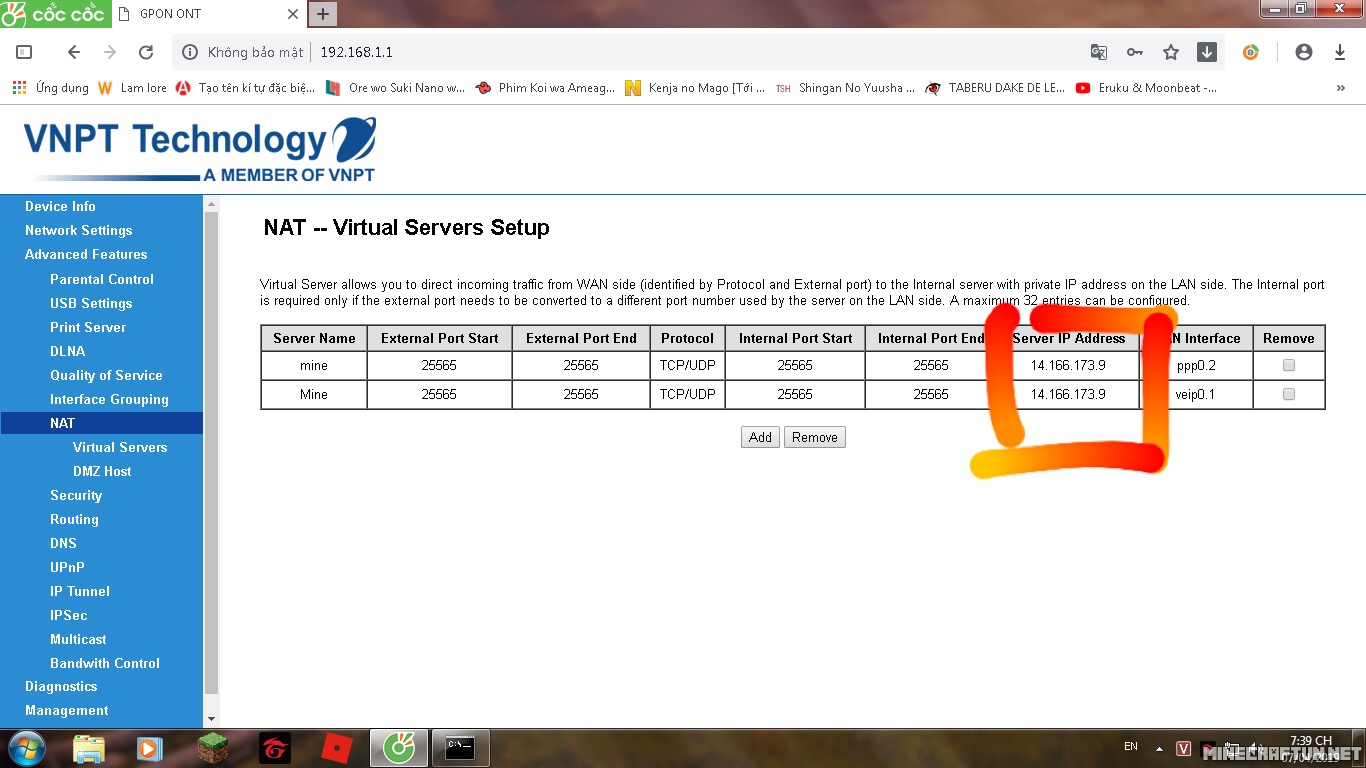Screen dimensions: 1366x768
Task: Click the saved passwords key icon
Action: [1135, 52]
